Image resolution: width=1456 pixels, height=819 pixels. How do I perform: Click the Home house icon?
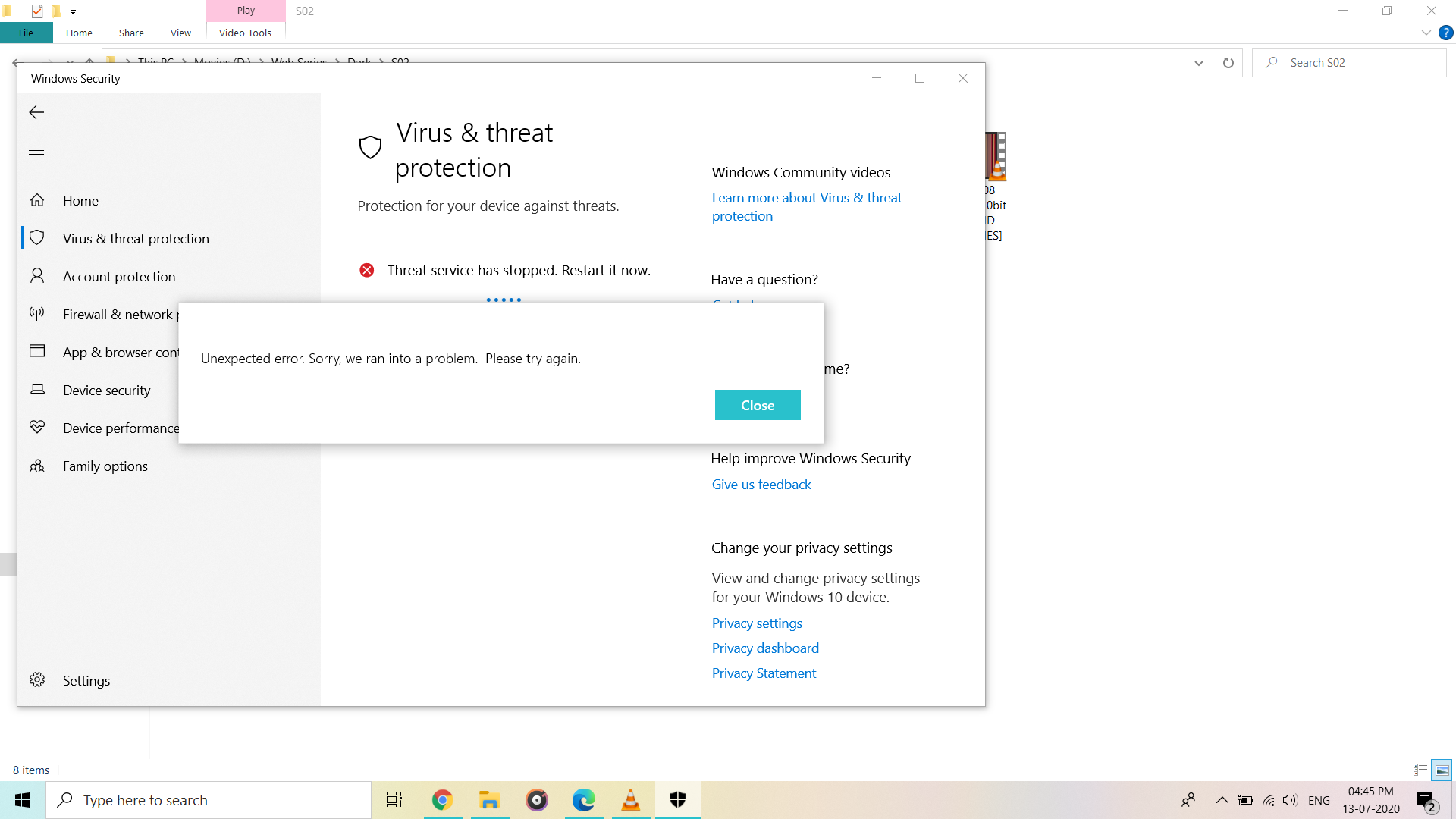click(x=37, y=199)
